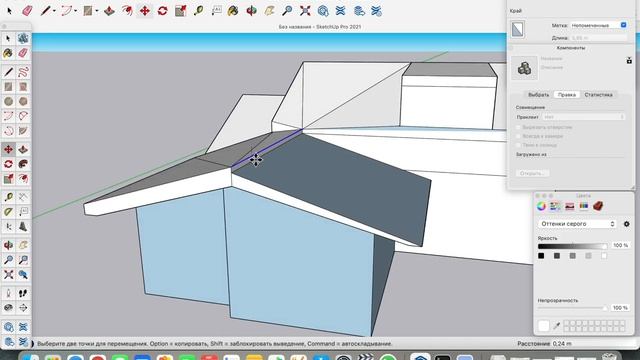
Task: Activate Zoom Window in the left palette
Action: [x=23, y=260]
